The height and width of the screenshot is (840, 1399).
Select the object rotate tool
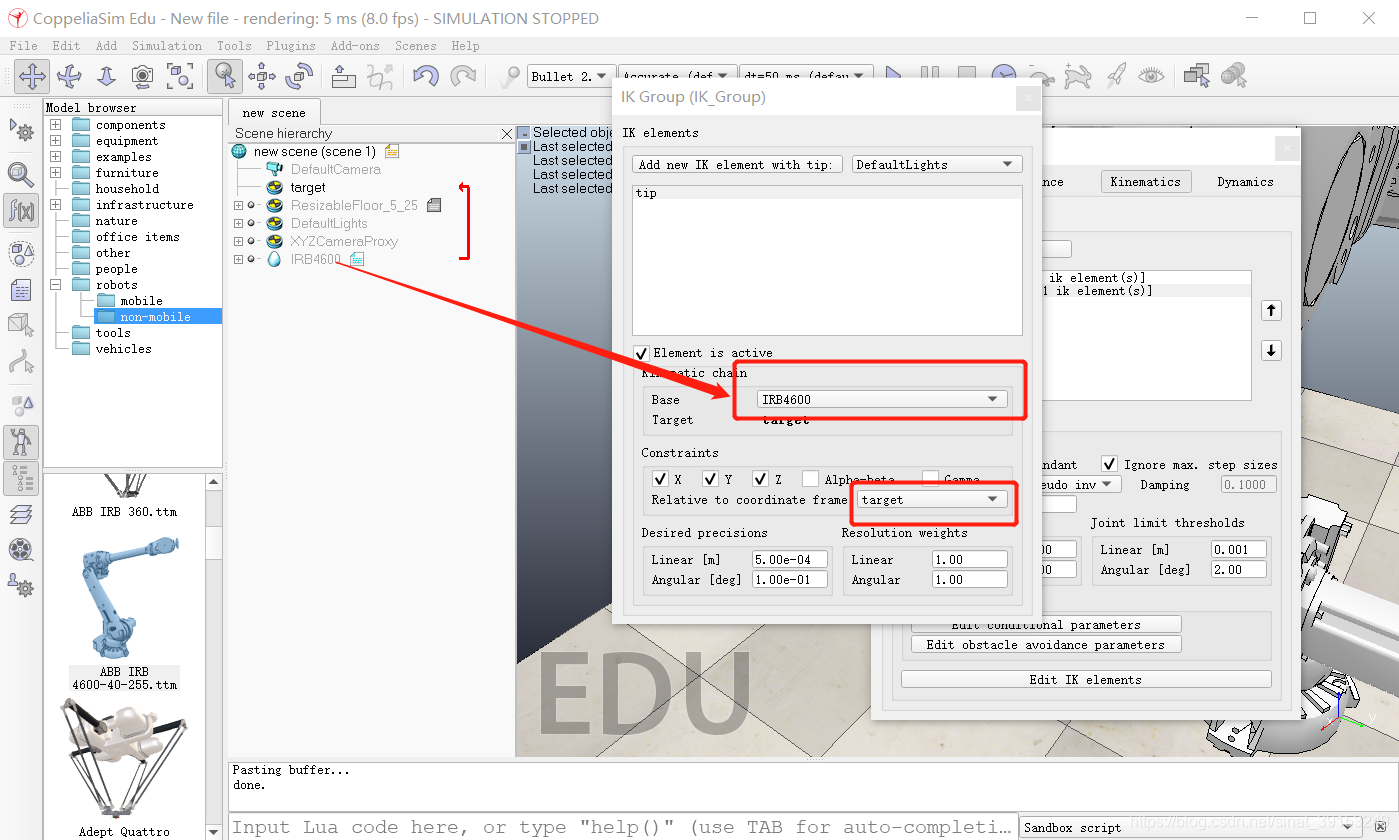[x=299, y=76]
